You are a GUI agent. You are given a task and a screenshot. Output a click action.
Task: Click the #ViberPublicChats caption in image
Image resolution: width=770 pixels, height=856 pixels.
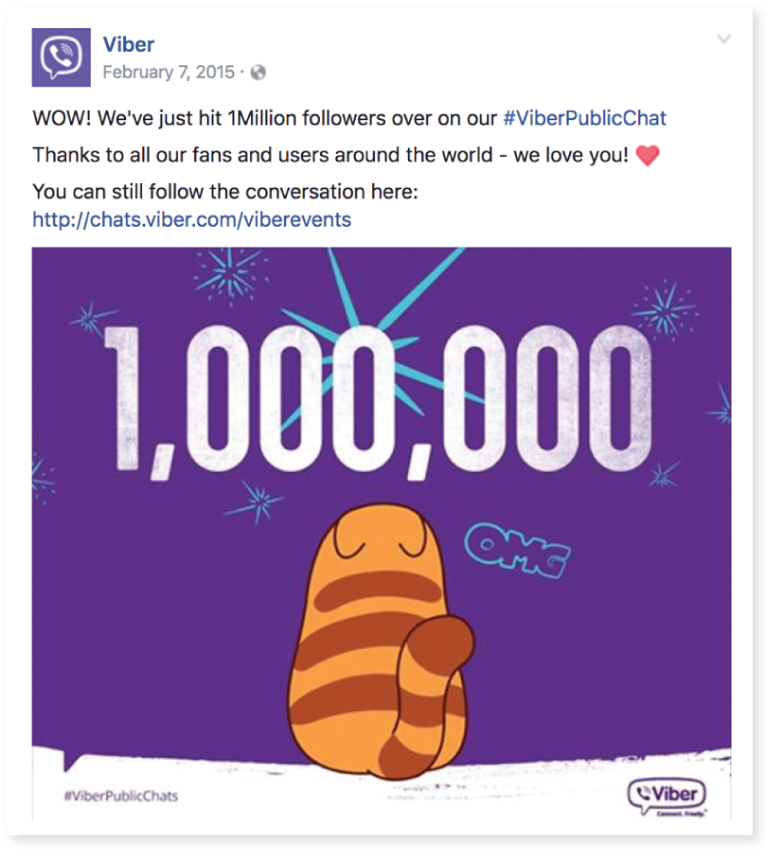point(121,797)
